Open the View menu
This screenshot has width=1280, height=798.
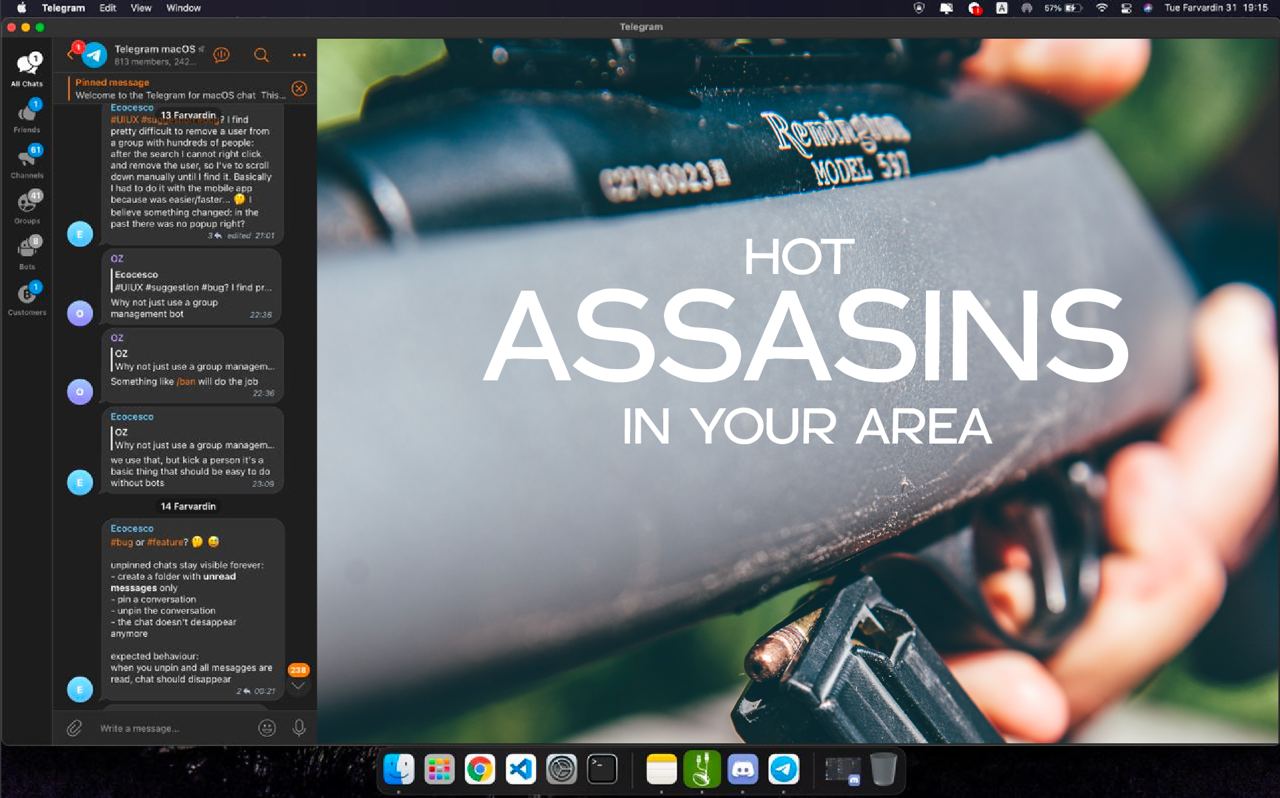141,8
